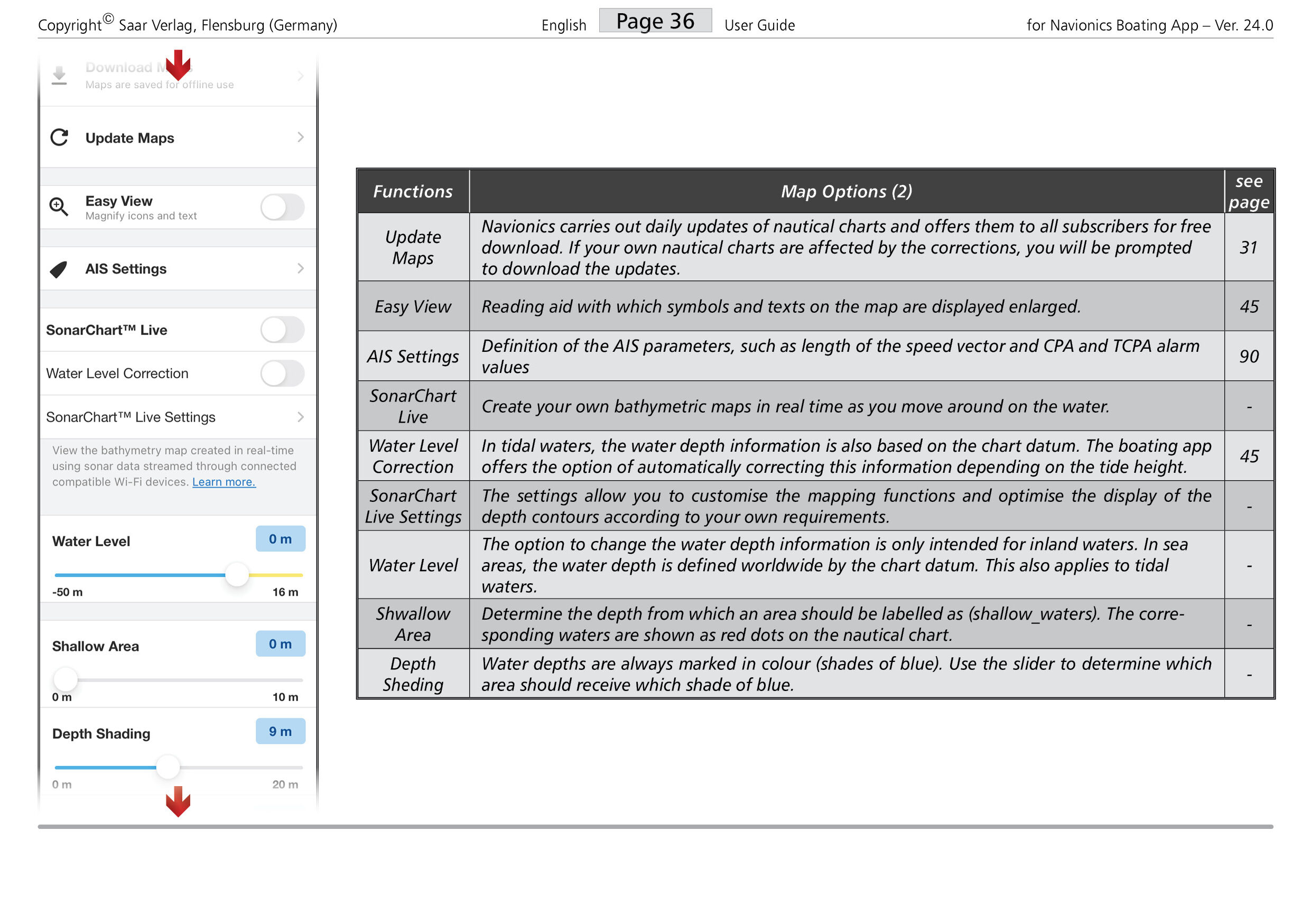Click the Download Maps arrow icon
Viewport: 1311px width, 924px height.
tap(59, 76)
